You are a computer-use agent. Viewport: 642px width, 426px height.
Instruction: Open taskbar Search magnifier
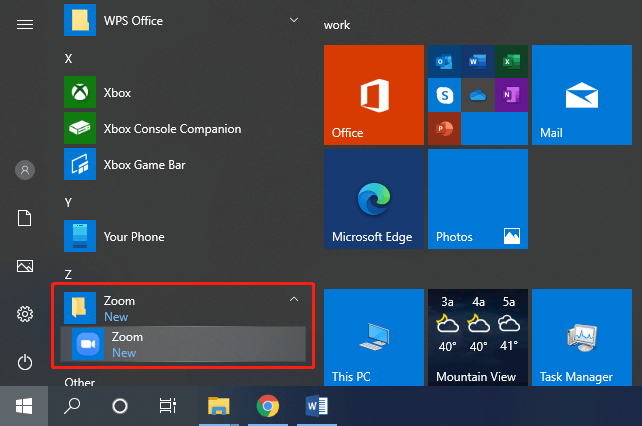72,406
